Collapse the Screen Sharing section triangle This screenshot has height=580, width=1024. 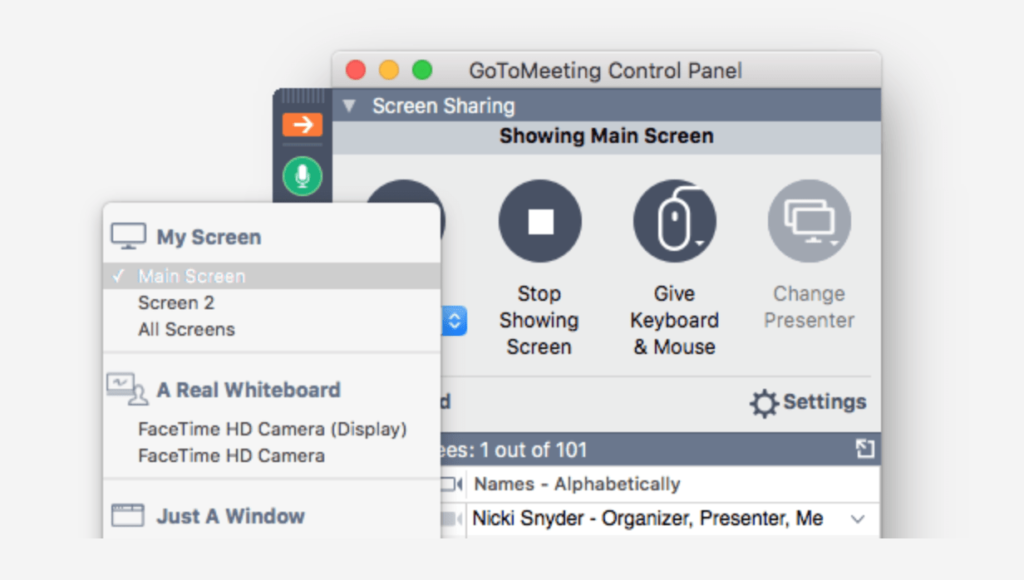[349, 105]
